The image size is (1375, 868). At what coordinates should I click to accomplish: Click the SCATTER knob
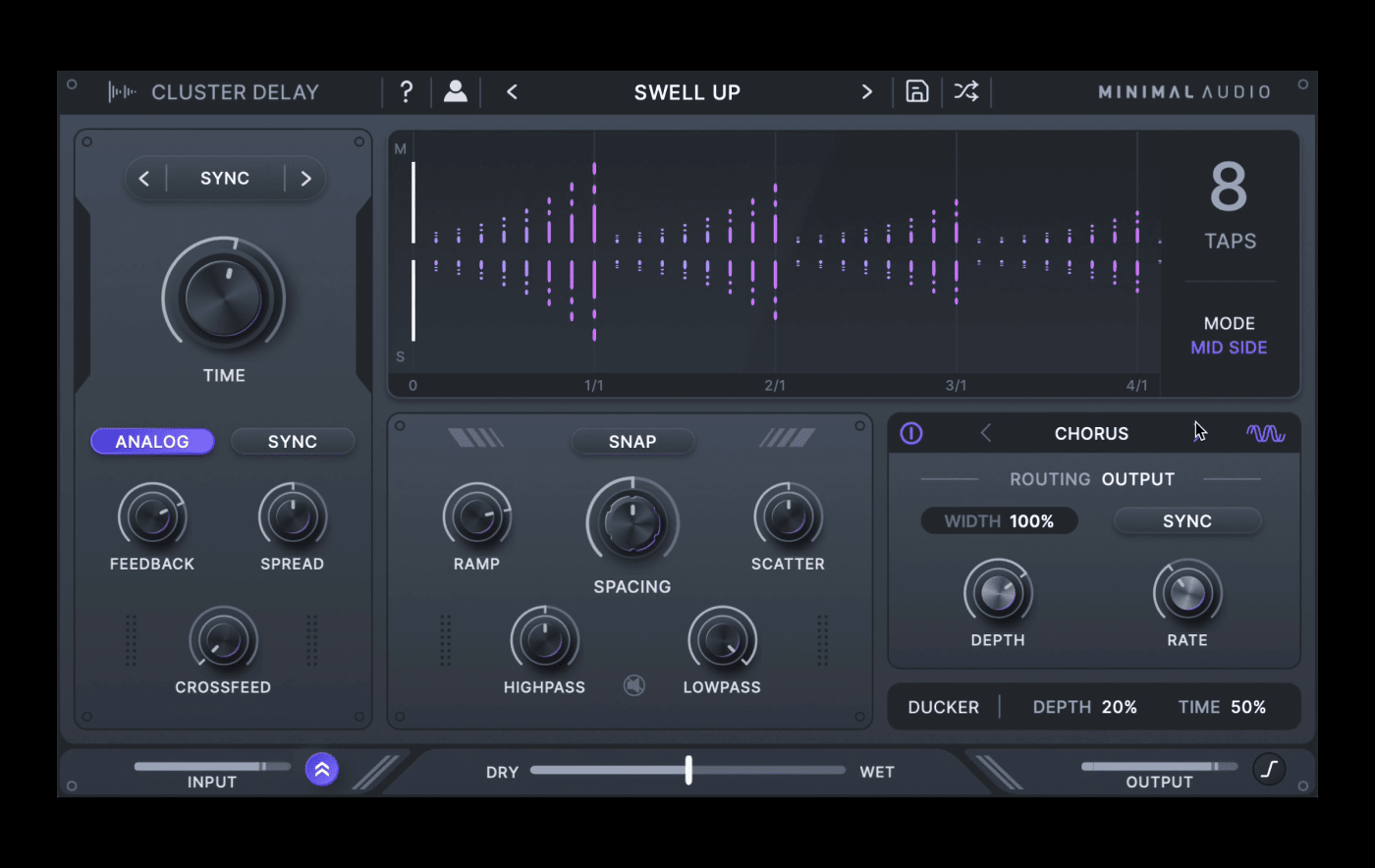point(788,516)
